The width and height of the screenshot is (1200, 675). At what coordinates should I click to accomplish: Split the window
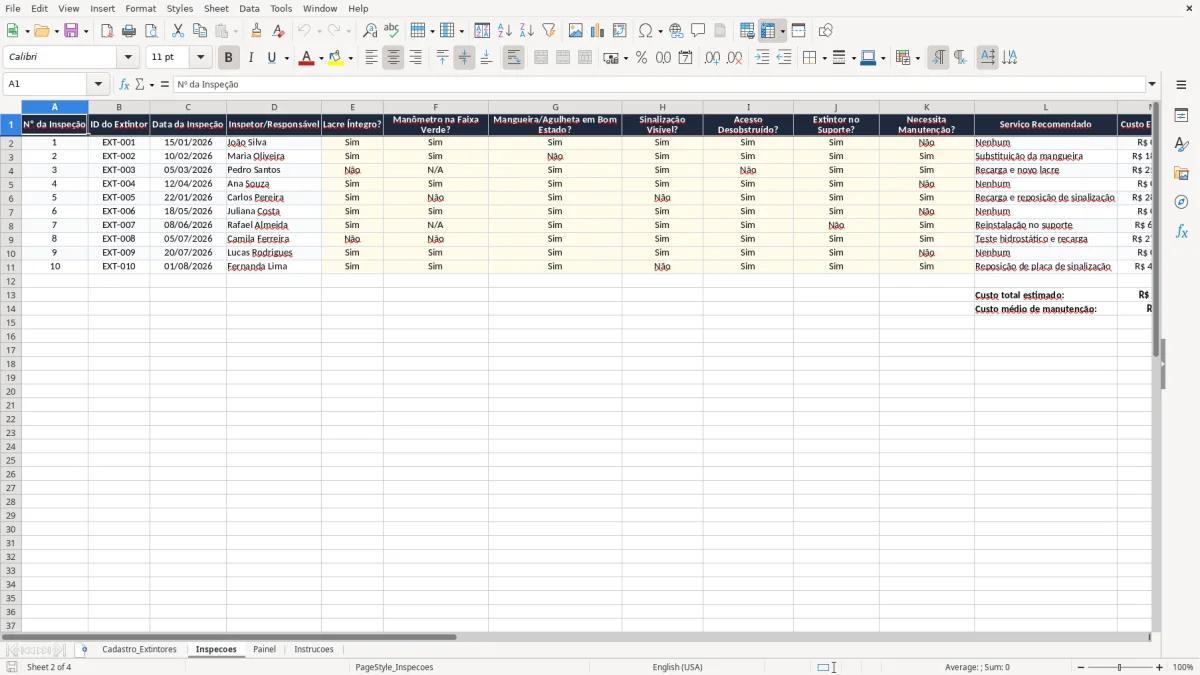point(799,31)
